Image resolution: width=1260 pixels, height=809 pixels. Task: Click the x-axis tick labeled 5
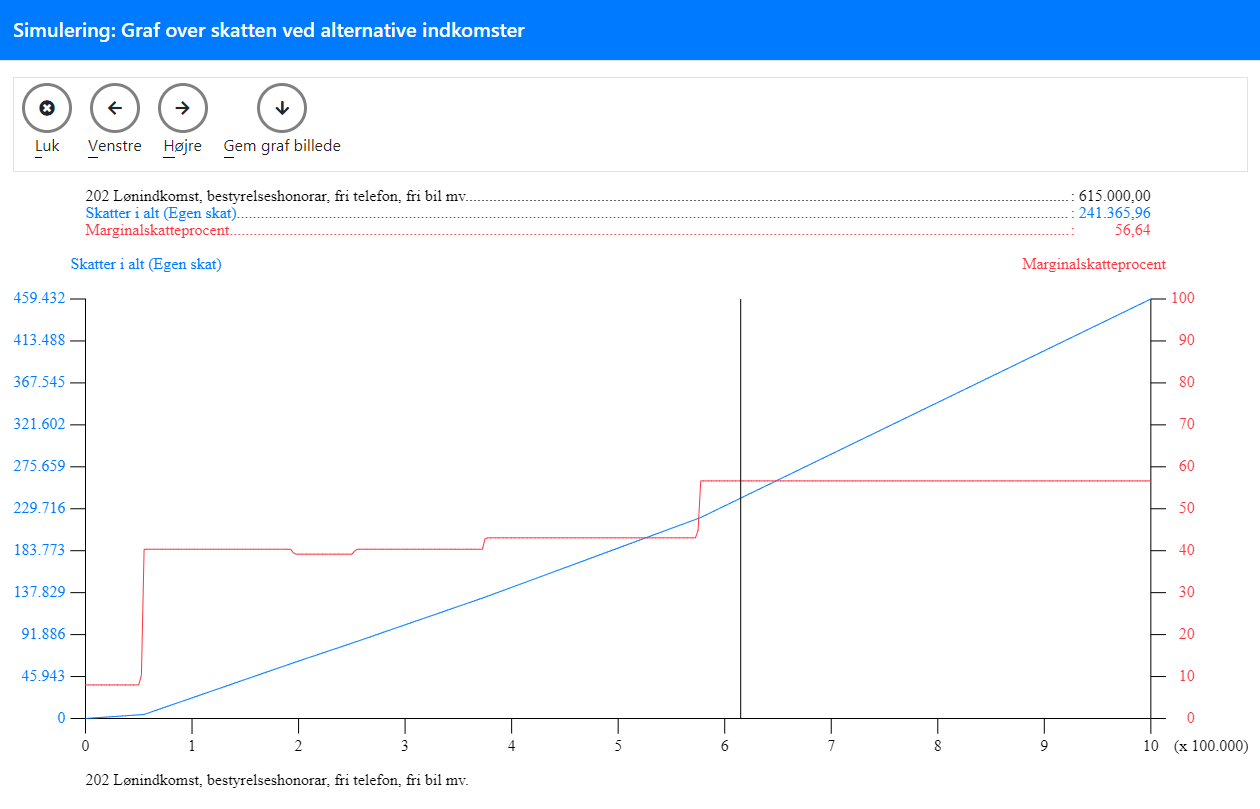(618, 746)
